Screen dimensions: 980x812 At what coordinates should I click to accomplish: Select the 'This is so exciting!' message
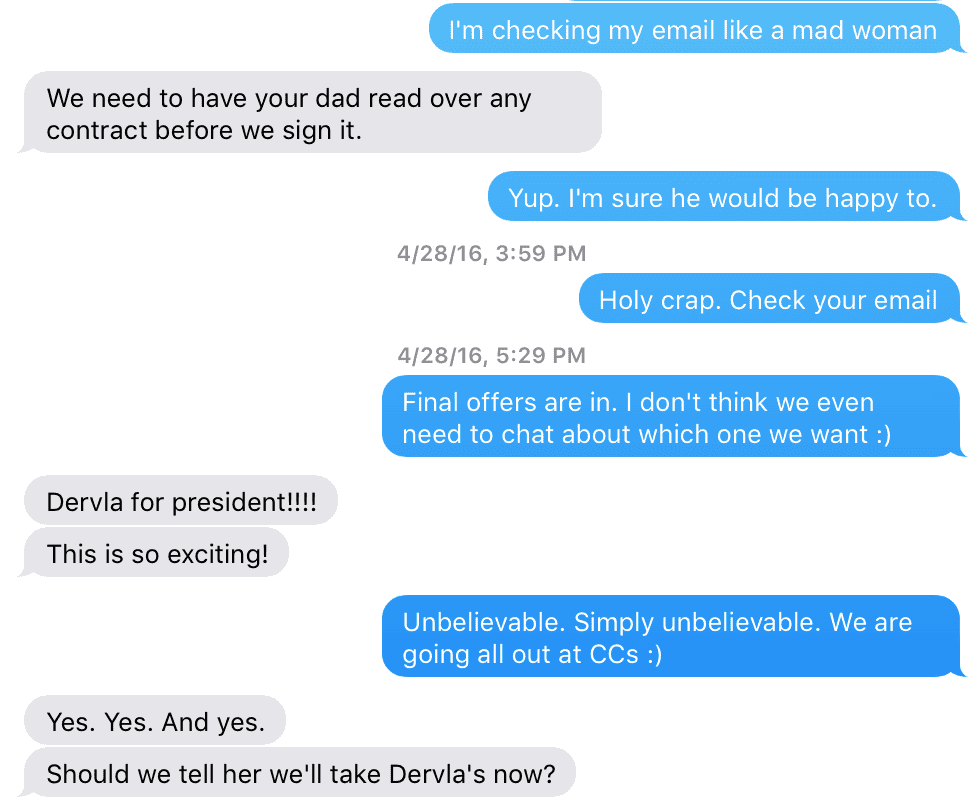(x=156, y=553)
